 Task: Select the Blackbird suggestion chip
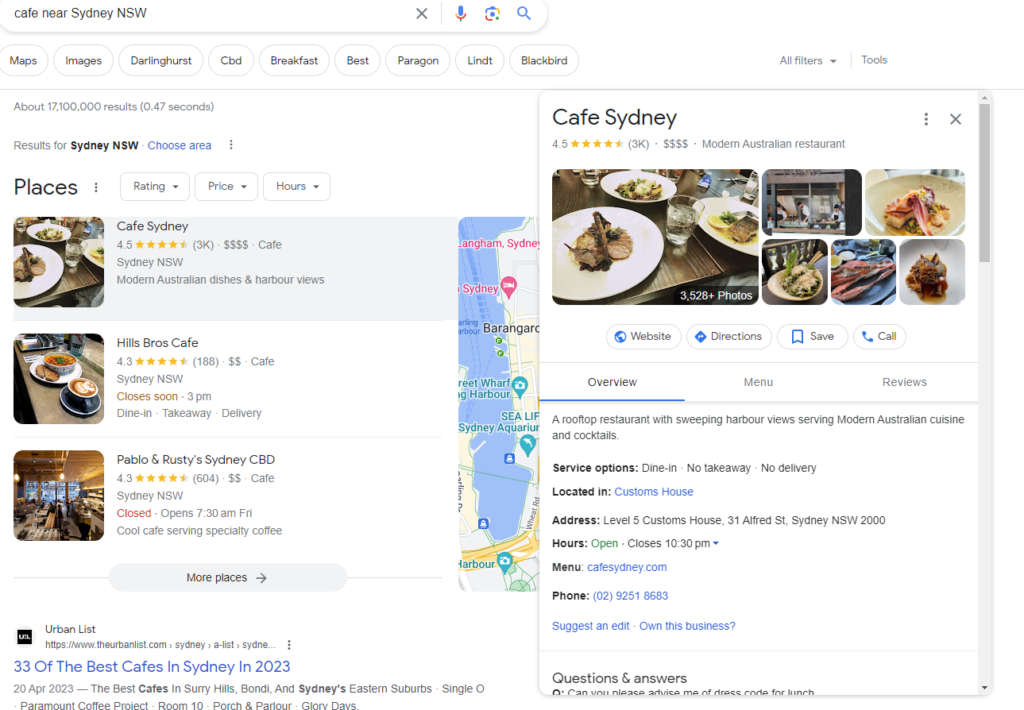(x=544, y=60)
